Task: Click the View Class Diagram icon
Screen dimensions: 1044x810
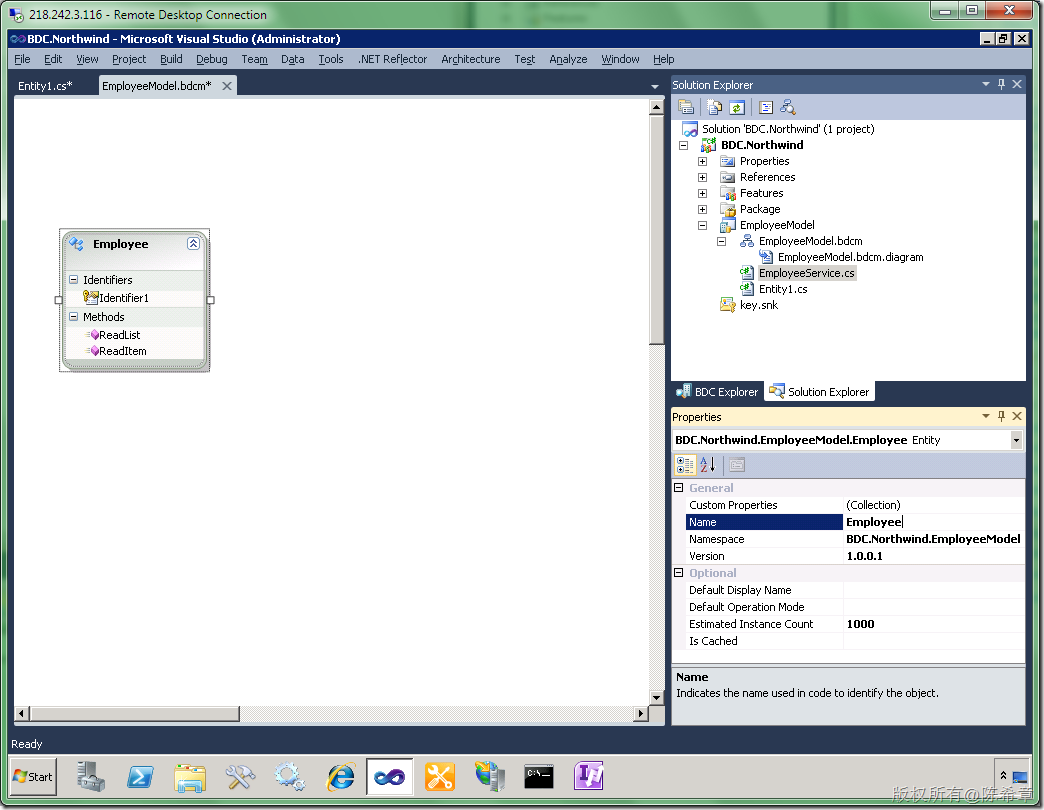Action: point(788,107)
